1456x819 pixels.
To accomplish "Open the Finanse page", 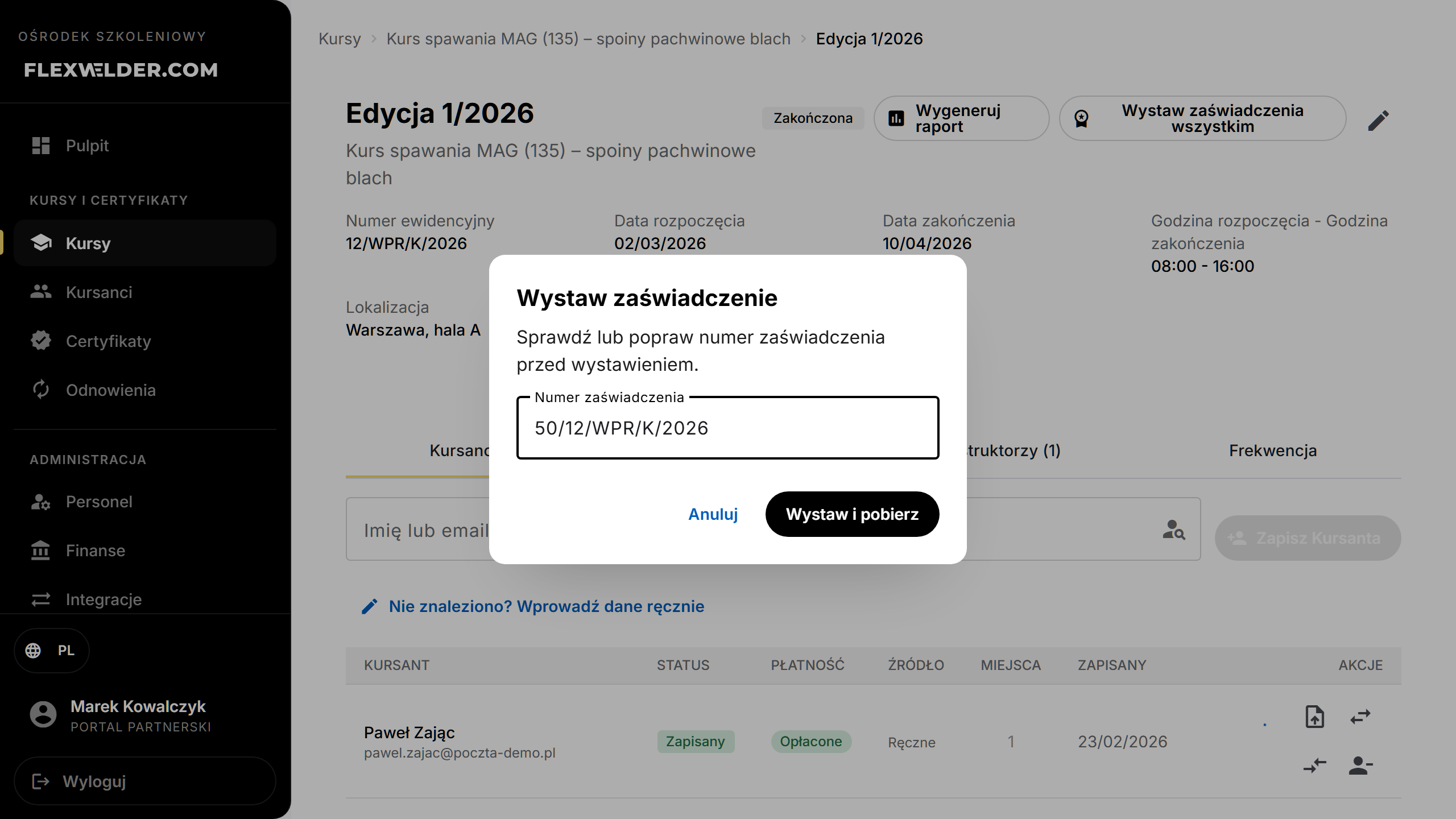I will point(145,550).
